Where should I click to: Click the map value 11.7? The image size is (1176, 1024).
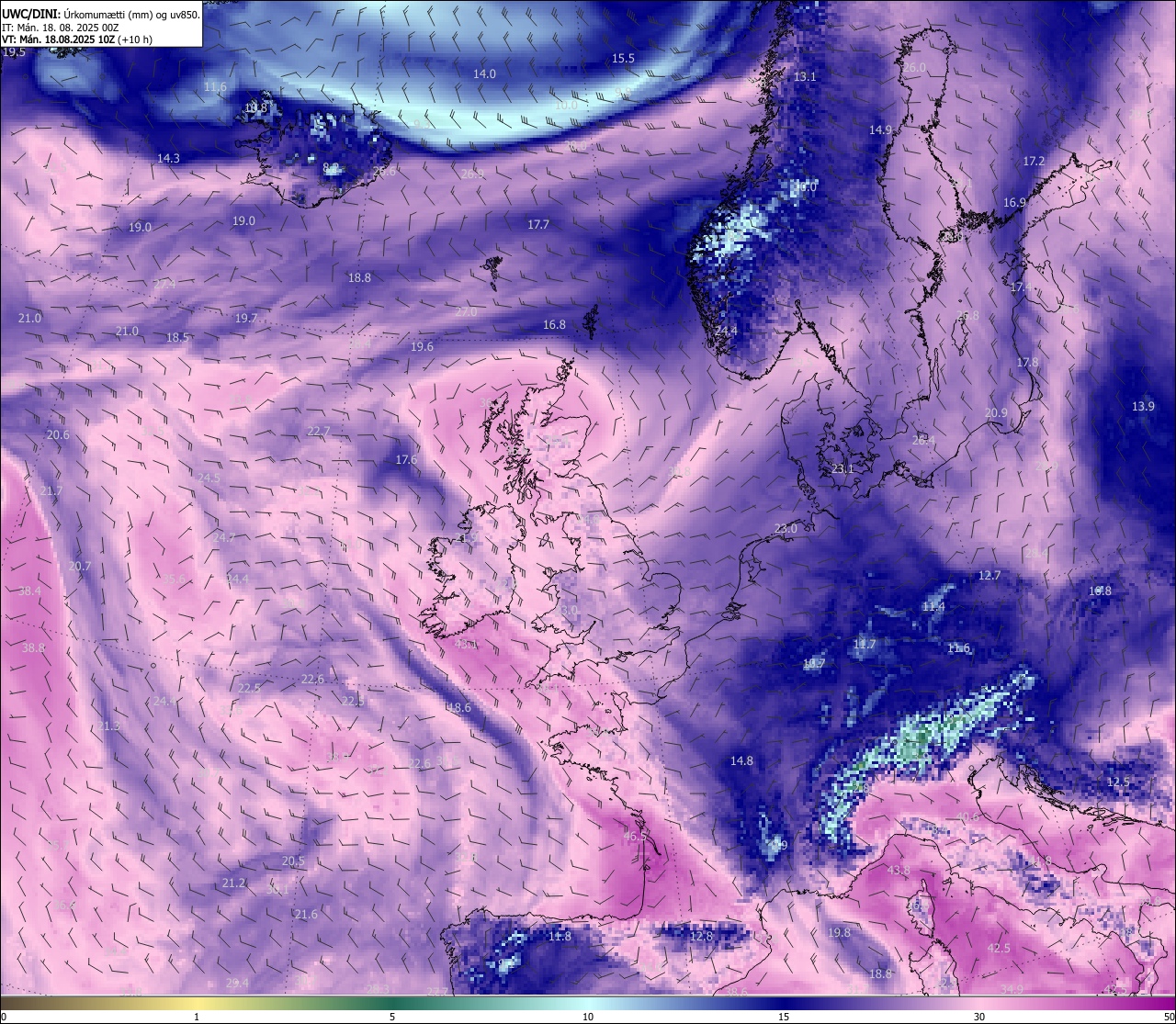864,644
